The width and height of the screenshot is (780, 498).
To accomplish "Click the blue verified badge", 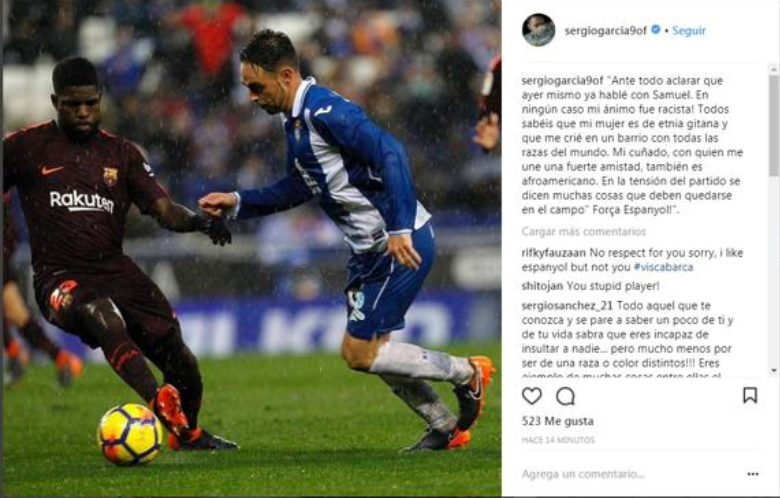I will click(x=656, y=30).
